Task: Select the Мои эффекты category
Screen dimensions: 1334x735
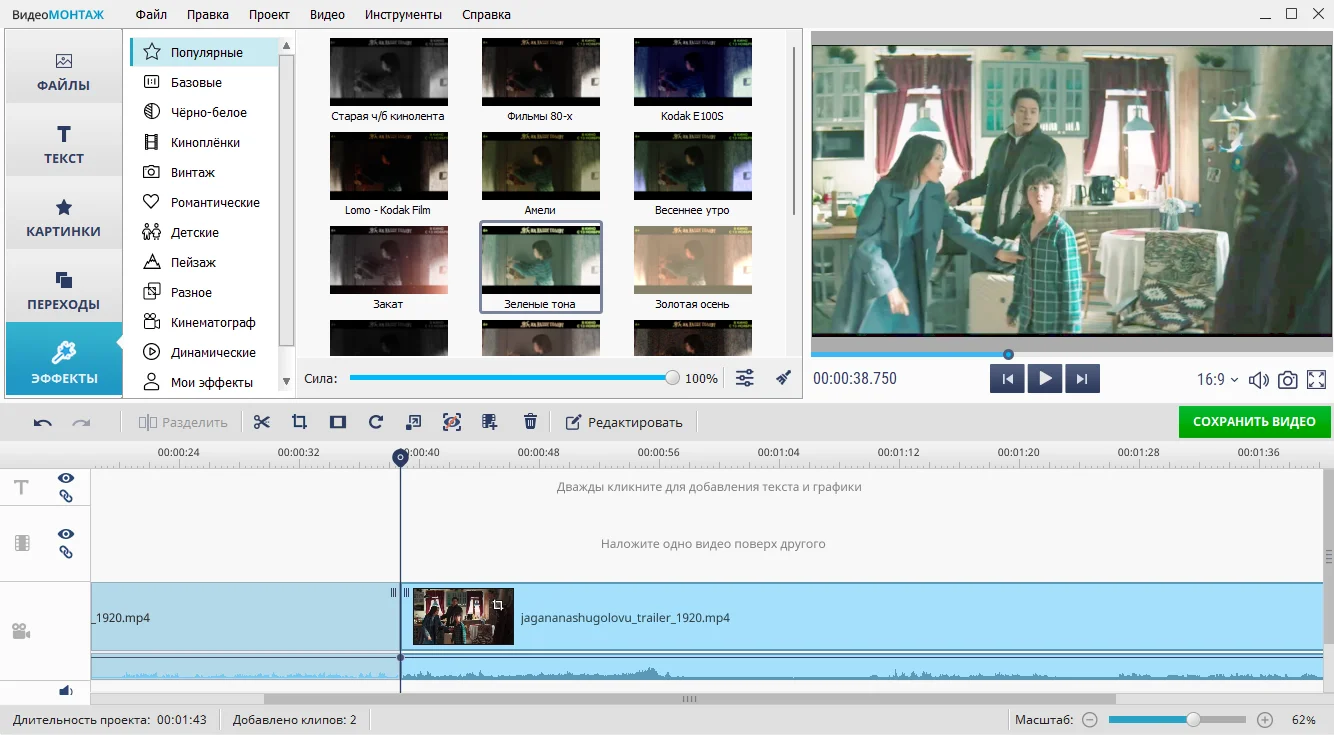Action: [205, 382]
